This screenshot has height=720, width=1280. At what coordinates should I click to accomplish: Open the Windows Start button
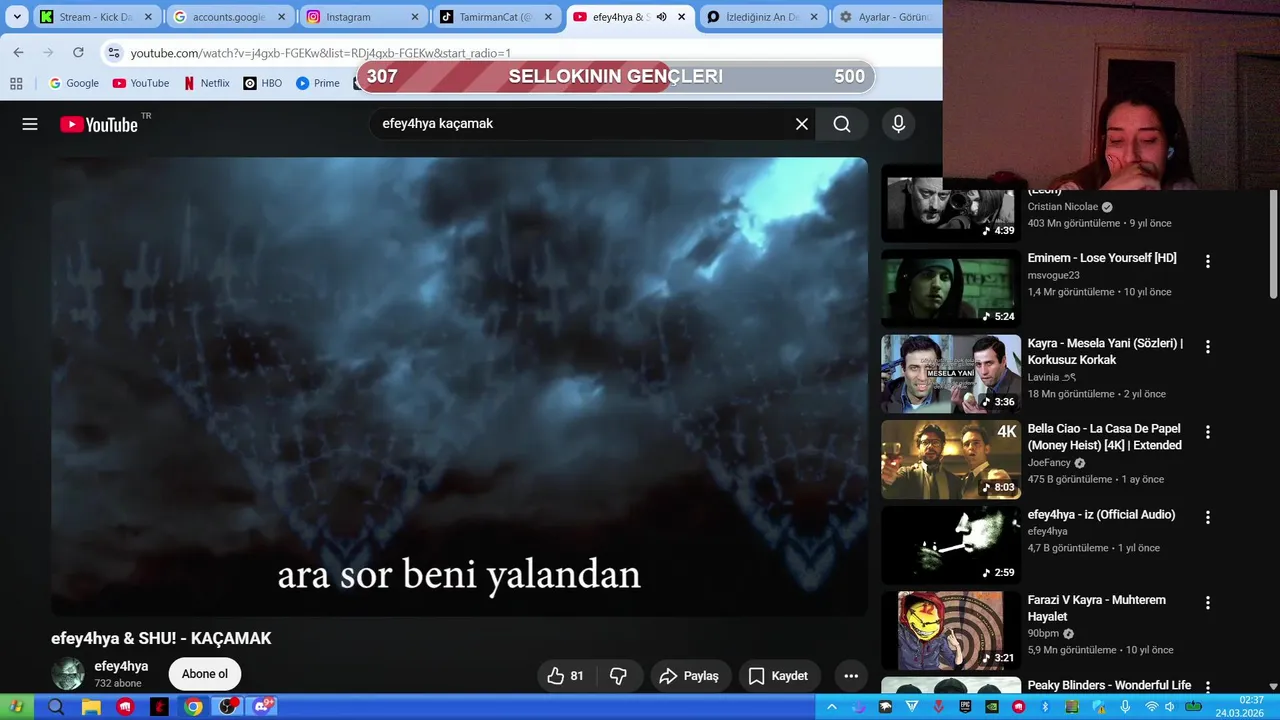(x=16, y=707)
